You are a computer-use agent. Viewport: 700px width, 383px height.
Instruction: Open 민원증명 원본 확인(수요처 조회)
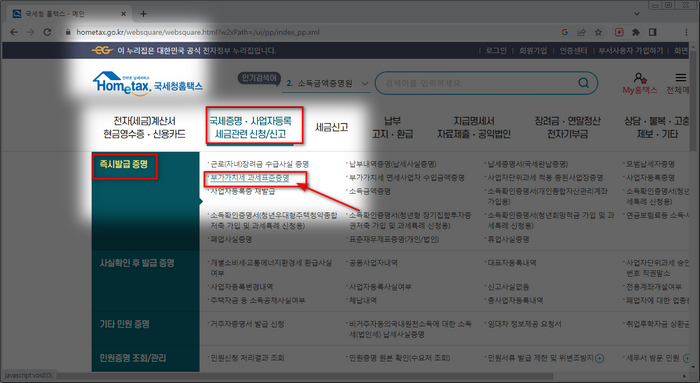pos(400,358)
